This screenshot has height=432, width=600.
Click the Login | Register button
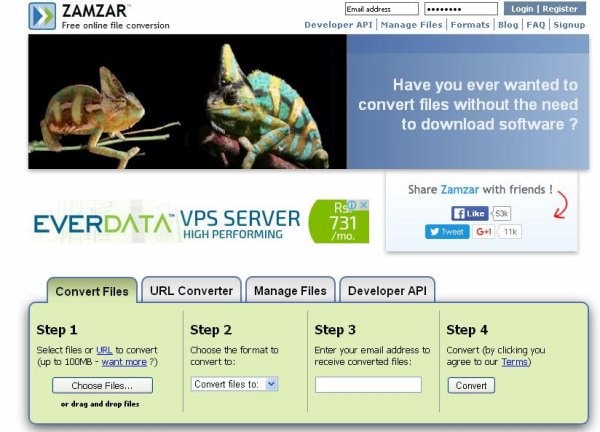(x=545, y=9)
